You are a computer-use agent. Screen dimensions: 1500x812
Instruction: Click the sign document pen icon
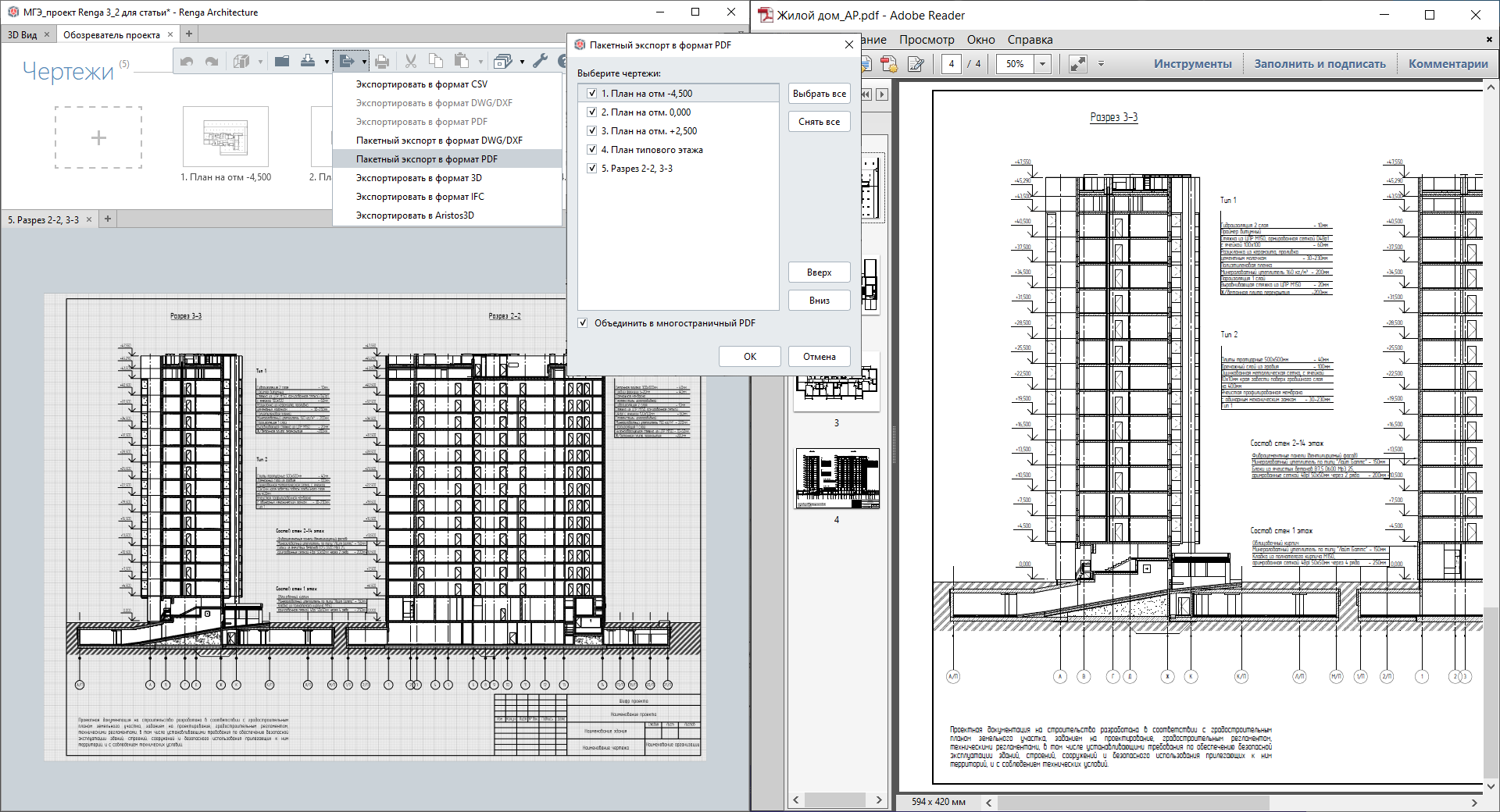click(916, 64)
